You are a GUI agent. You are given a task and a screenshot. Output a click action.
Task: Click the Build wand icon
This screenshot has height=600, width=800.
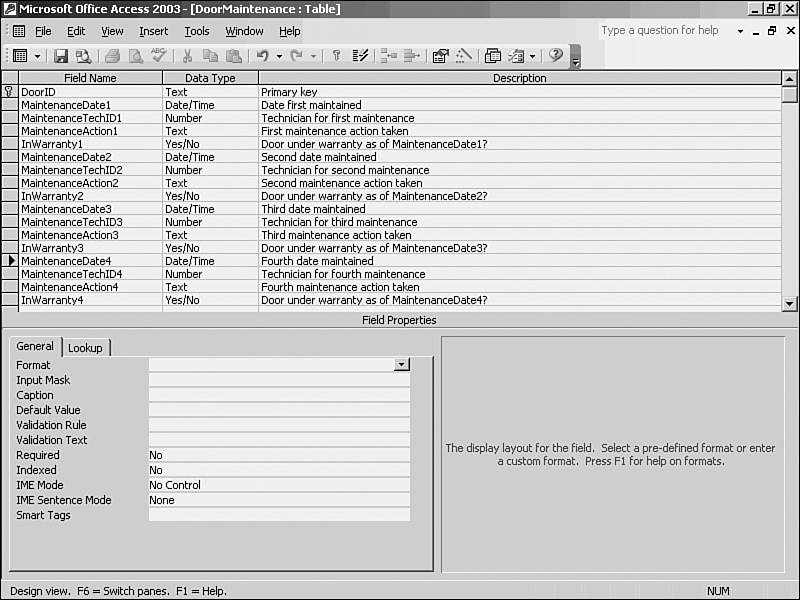(x=464, y=56)
